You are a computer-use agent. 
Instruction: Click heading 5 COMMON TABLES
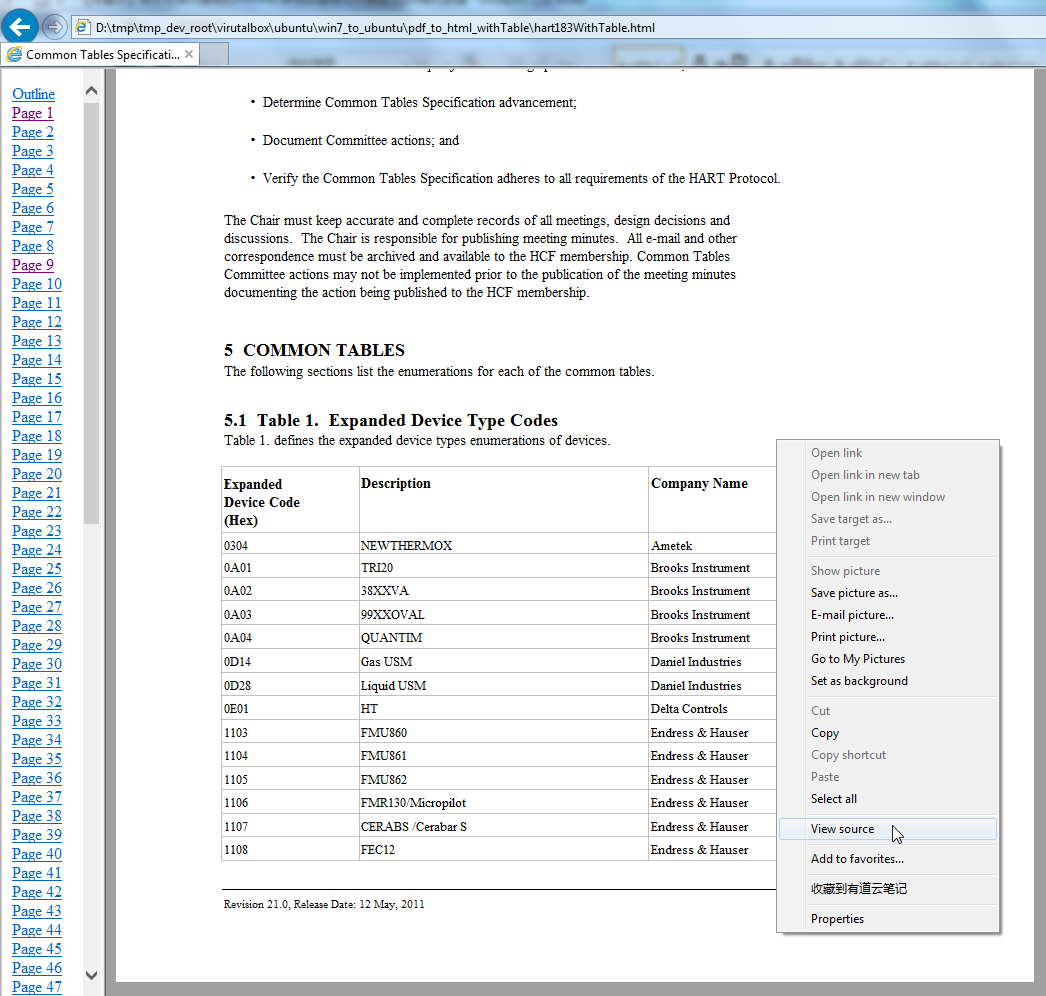[314, 350]
